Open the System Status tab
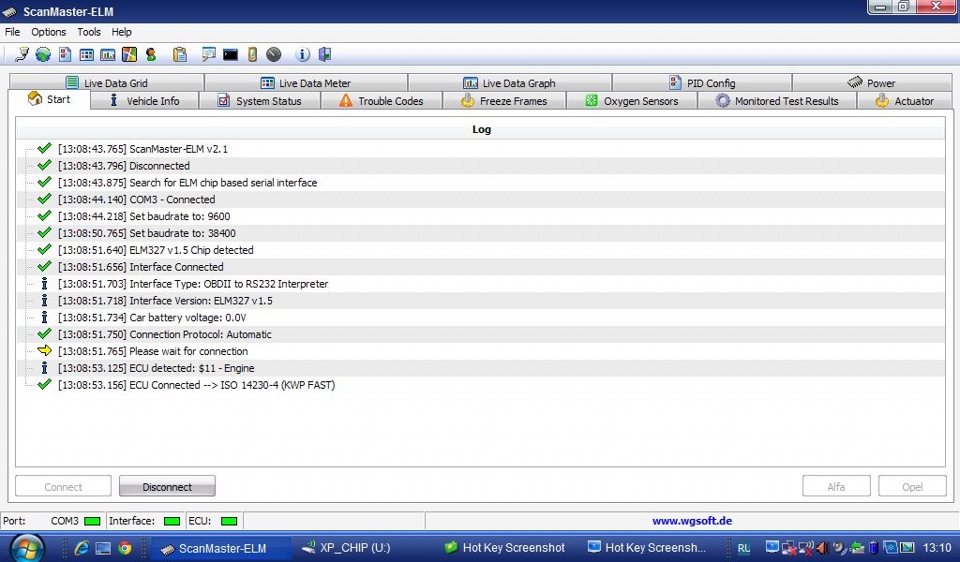This screenshot has height=562, width=960. tap(260, 101)
